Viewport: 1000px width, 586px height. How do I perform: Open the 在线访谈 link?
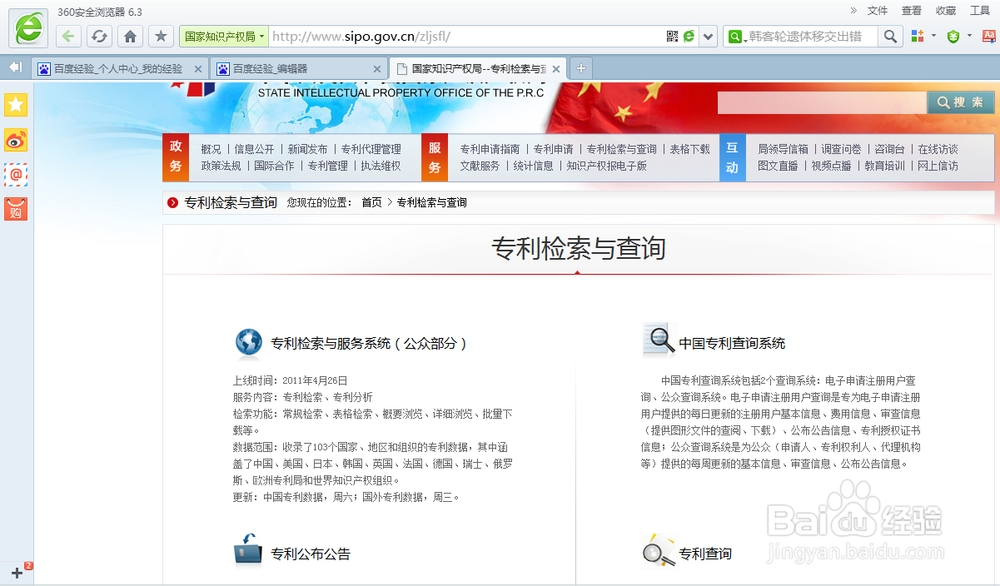(x=938, y=149)
